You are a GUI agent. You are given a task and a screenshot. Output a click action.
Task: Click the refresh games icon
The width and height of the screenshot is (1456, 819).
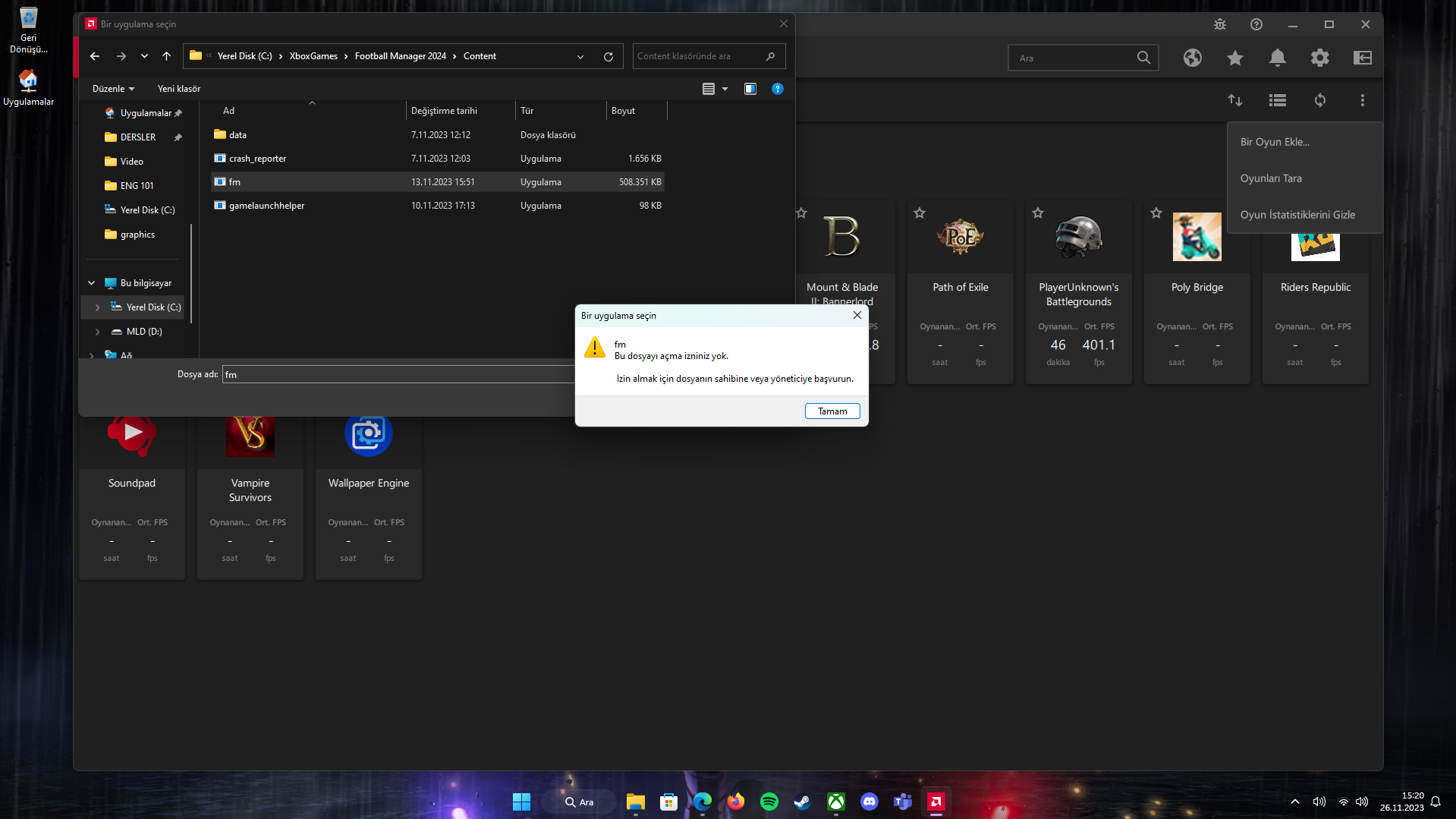[1320, 100]
